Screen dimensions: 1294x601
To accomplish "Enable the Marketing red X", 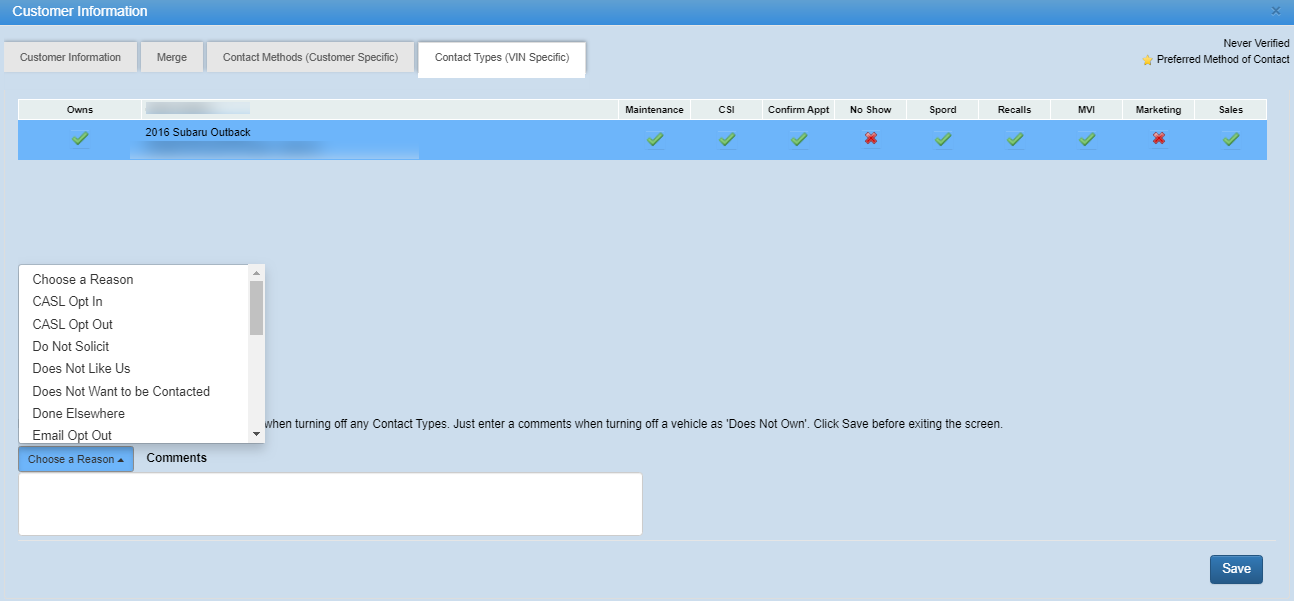I will (x=1159, y=138).
